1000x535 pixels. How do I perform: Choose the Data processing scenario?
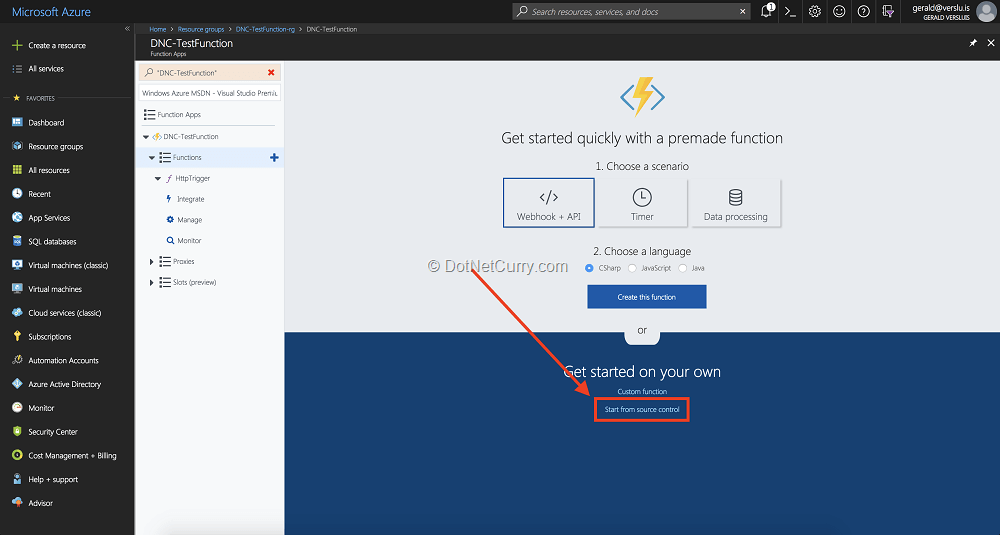[x=735, y=203]
